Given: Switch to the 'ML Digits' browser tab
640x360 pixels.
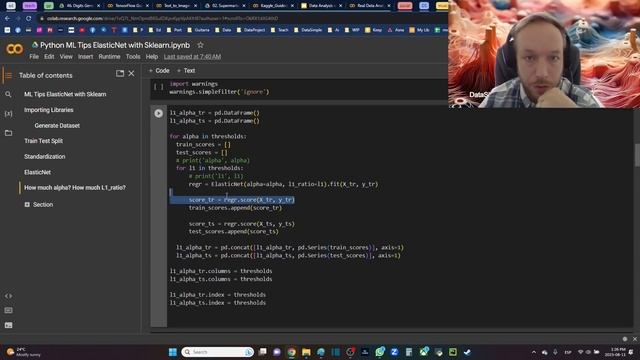Looking at the screenshot, I should 79,6.
